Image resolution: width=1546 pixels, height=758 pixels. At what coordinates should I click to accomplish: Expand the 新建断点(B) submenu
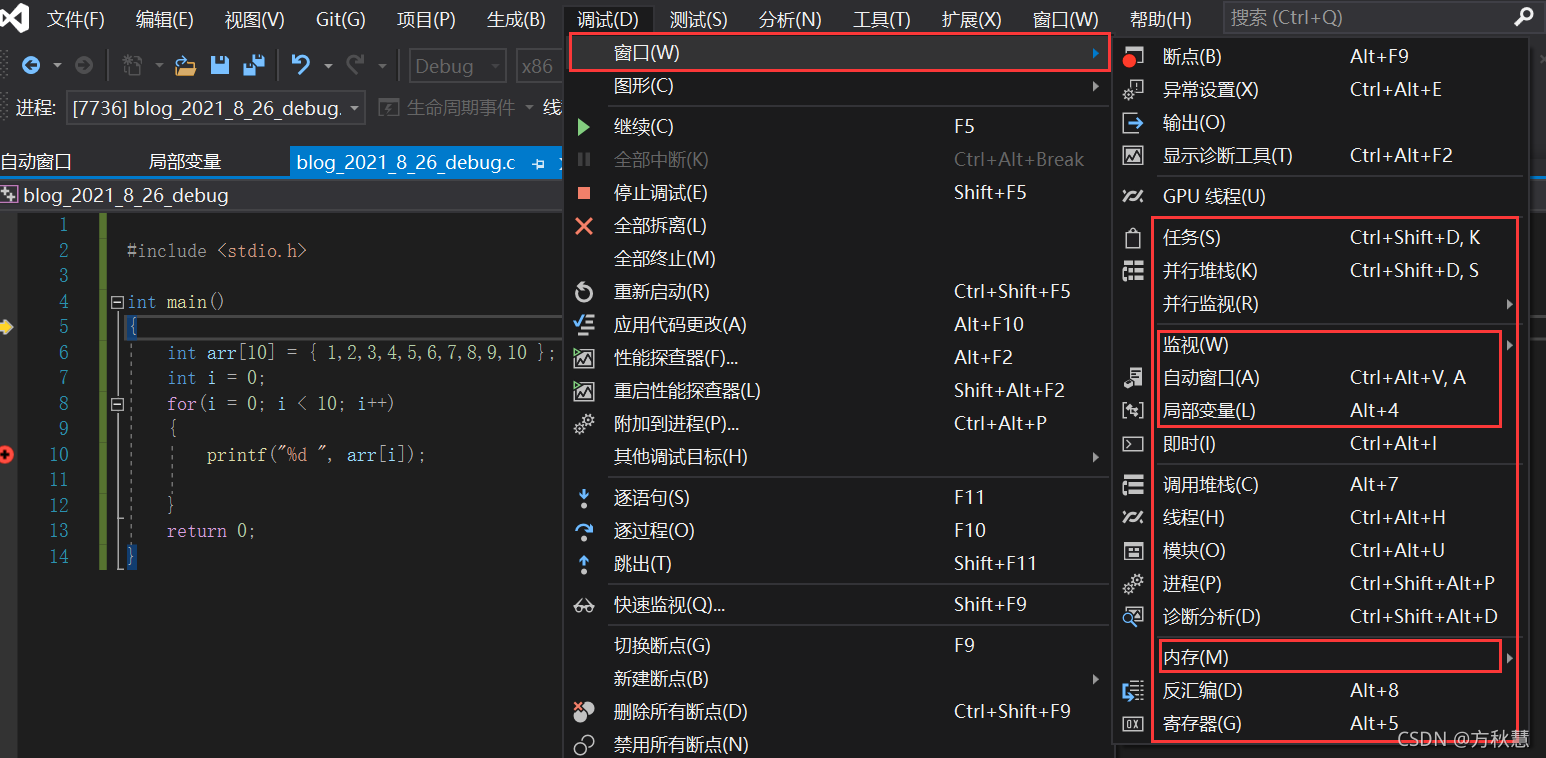point(837,679)
